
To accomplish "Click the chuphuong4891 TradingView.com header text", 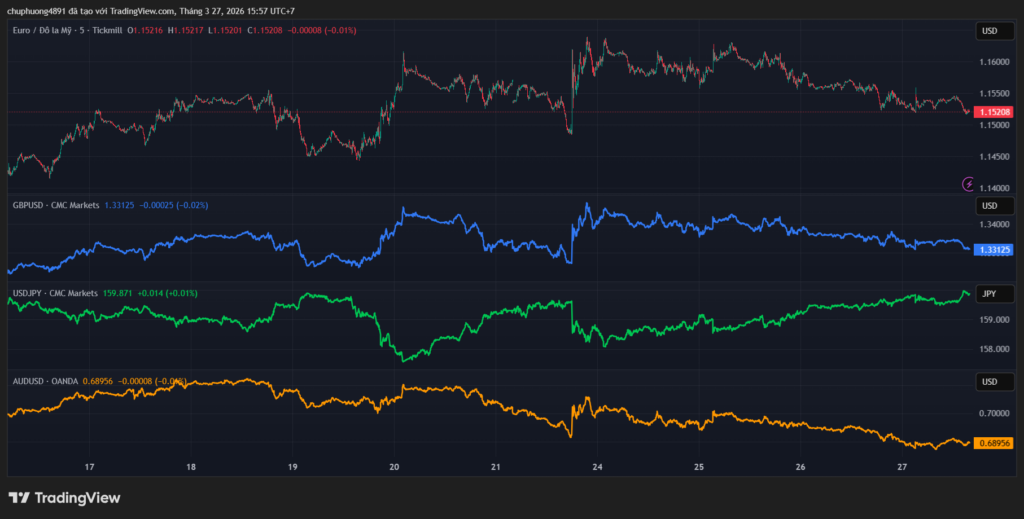I will click(150, 11).
